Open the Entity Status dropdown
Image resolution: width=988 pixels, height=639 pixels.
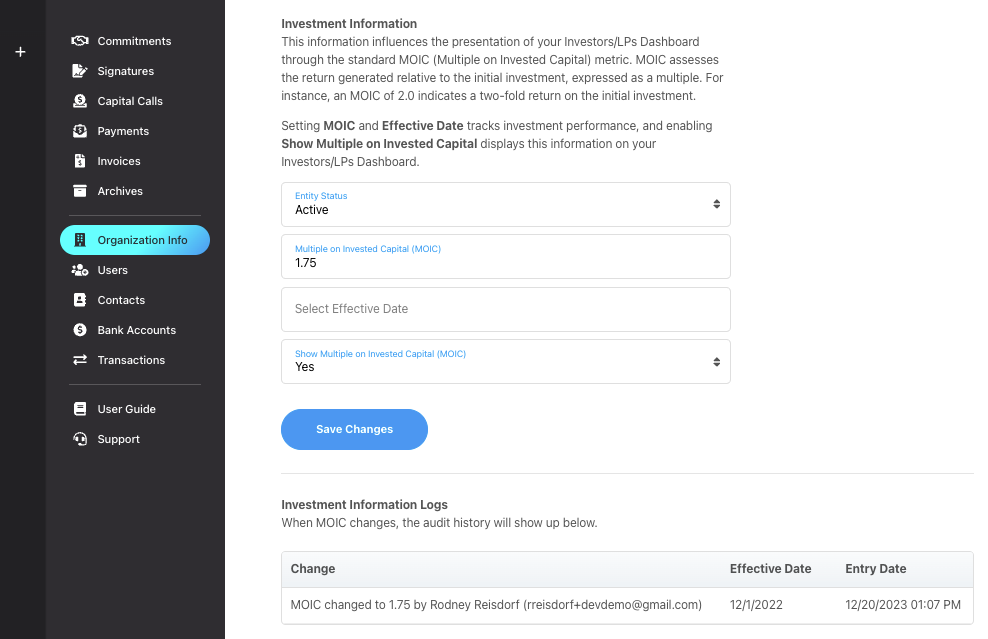(x=505, y=205)
